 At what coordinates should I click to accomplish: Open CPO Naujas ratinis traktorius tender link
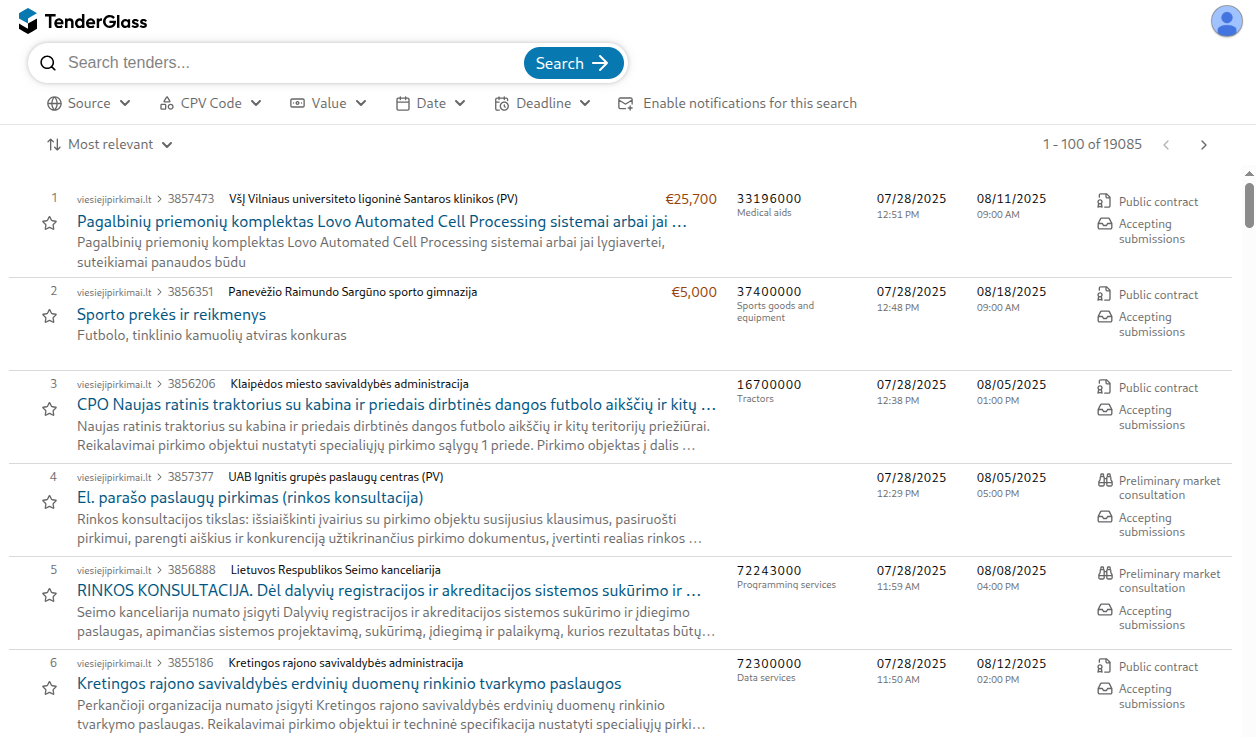[x=396, y=405]
